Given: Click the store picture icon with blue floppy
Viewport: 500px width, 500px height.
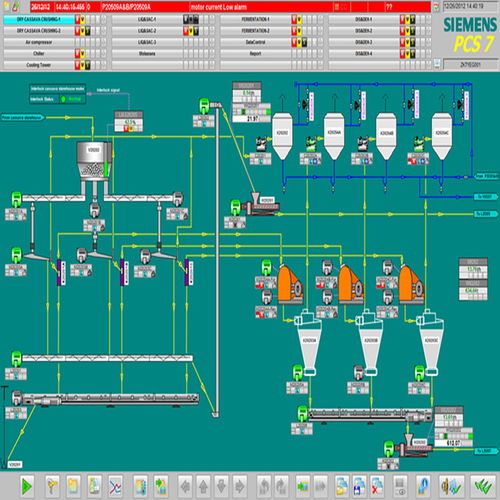Looking at the screenshot, I should (359, 486).
